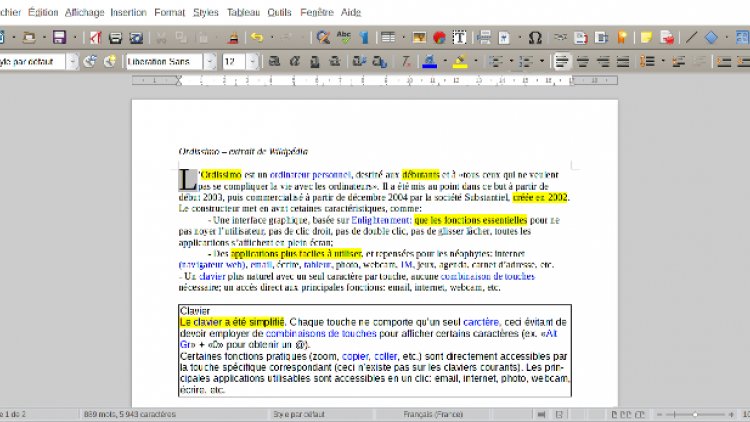Open the Tableau menu
Screen dimensions: 750x422
pos(243,12)
